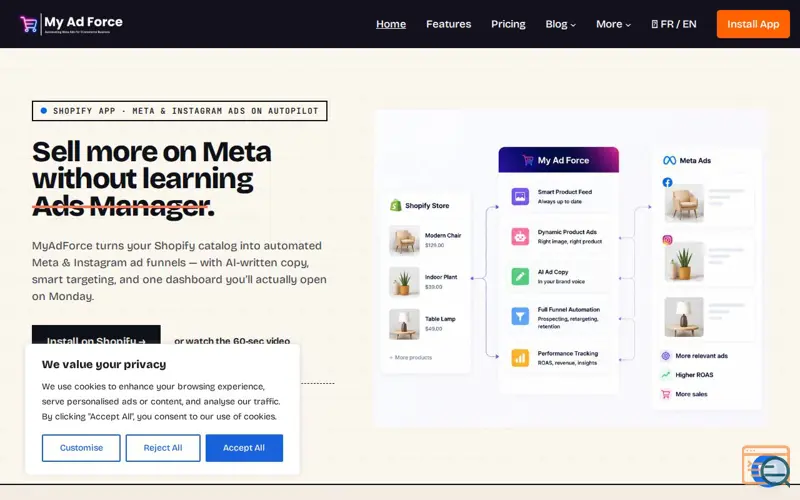This screenshot has width=800, height=500.
Task: Click Install on Shopify button
Action: (x=96, y=335)
